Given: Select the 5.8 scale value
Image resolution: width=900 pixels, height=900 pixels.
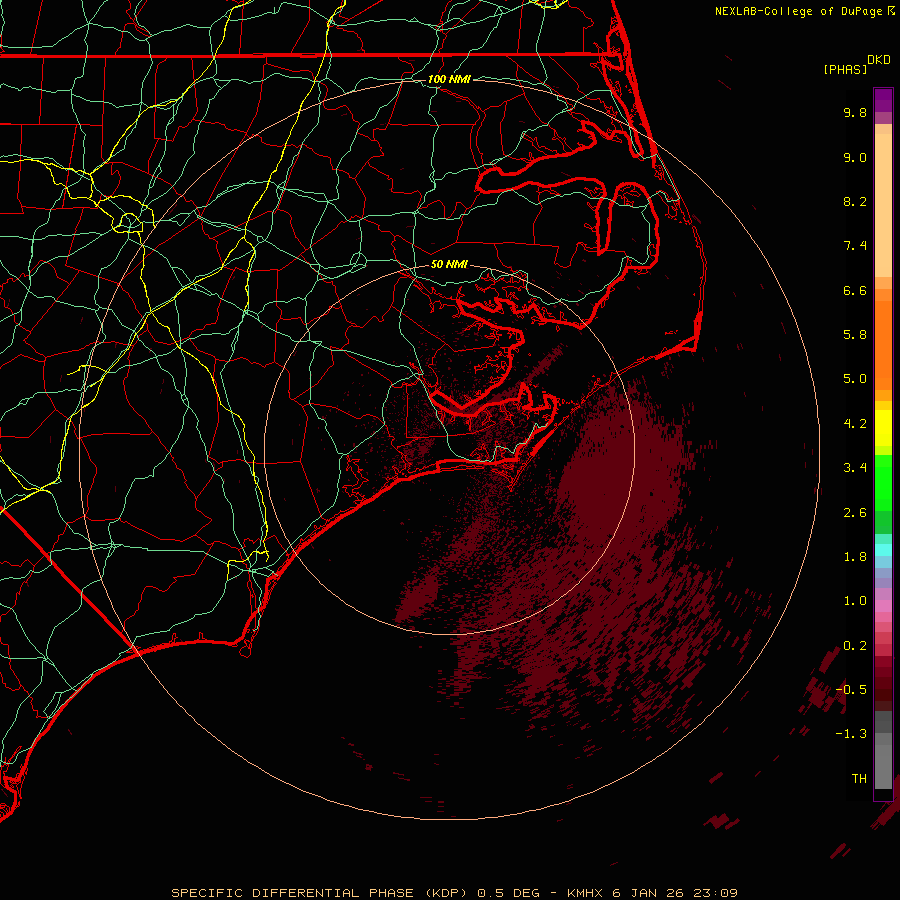Looking at the screenshot, I should click(x=855, y=335).
